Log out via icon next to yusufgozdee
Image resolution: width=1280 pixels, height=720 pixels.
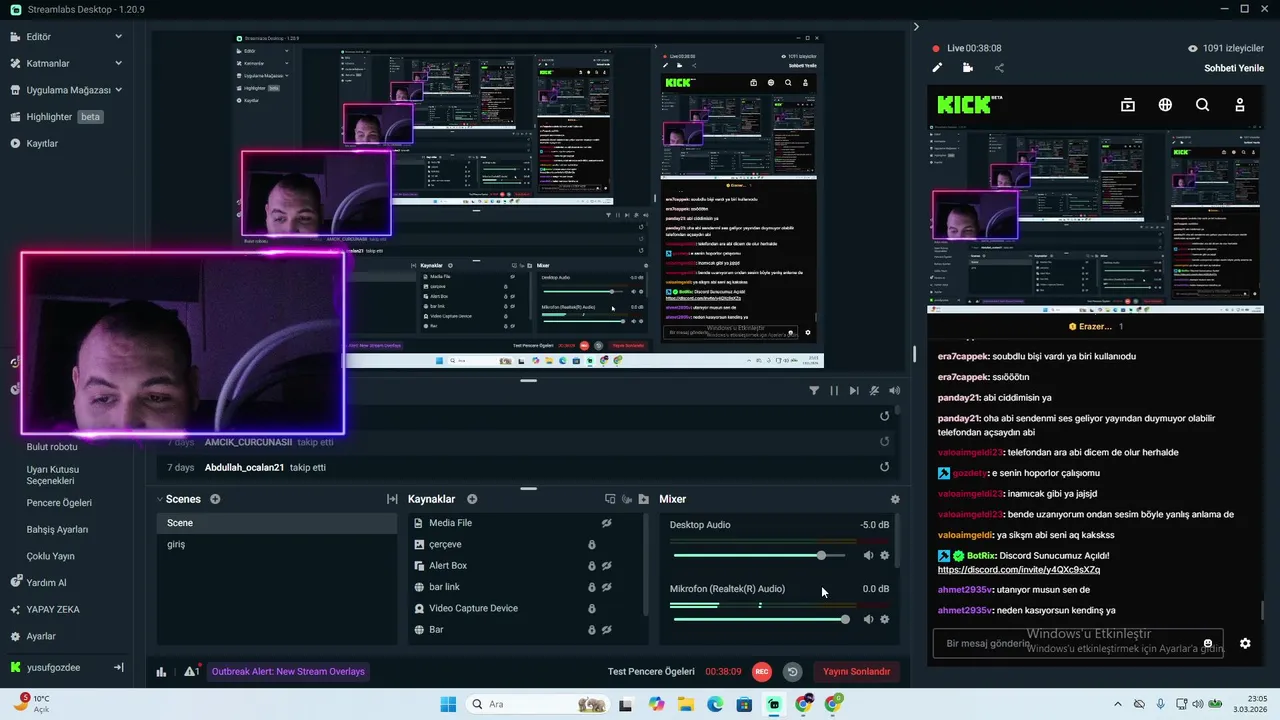coord(118,667)
